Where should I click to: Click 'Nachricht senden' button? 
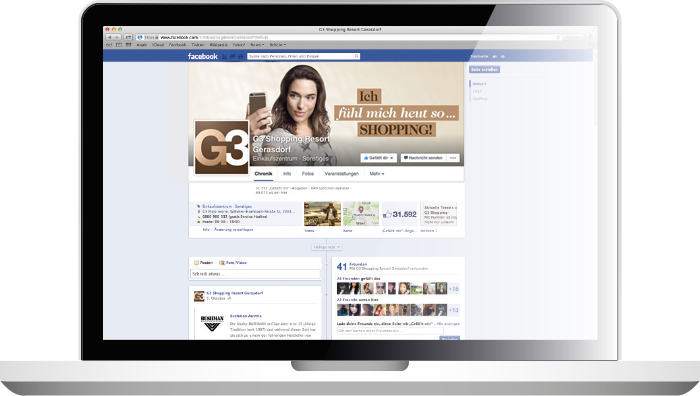tap(423, 158)
